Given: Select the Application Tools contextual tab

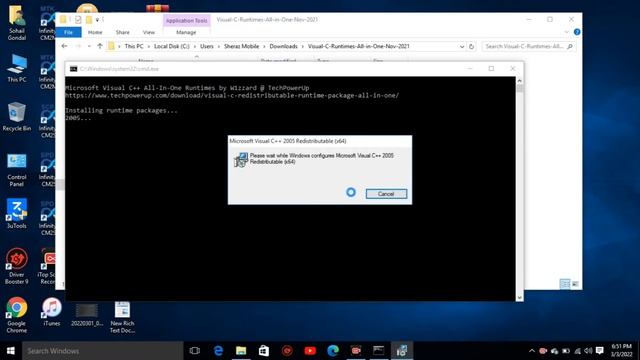Looking at the screenshot, I should click(187, 20).
